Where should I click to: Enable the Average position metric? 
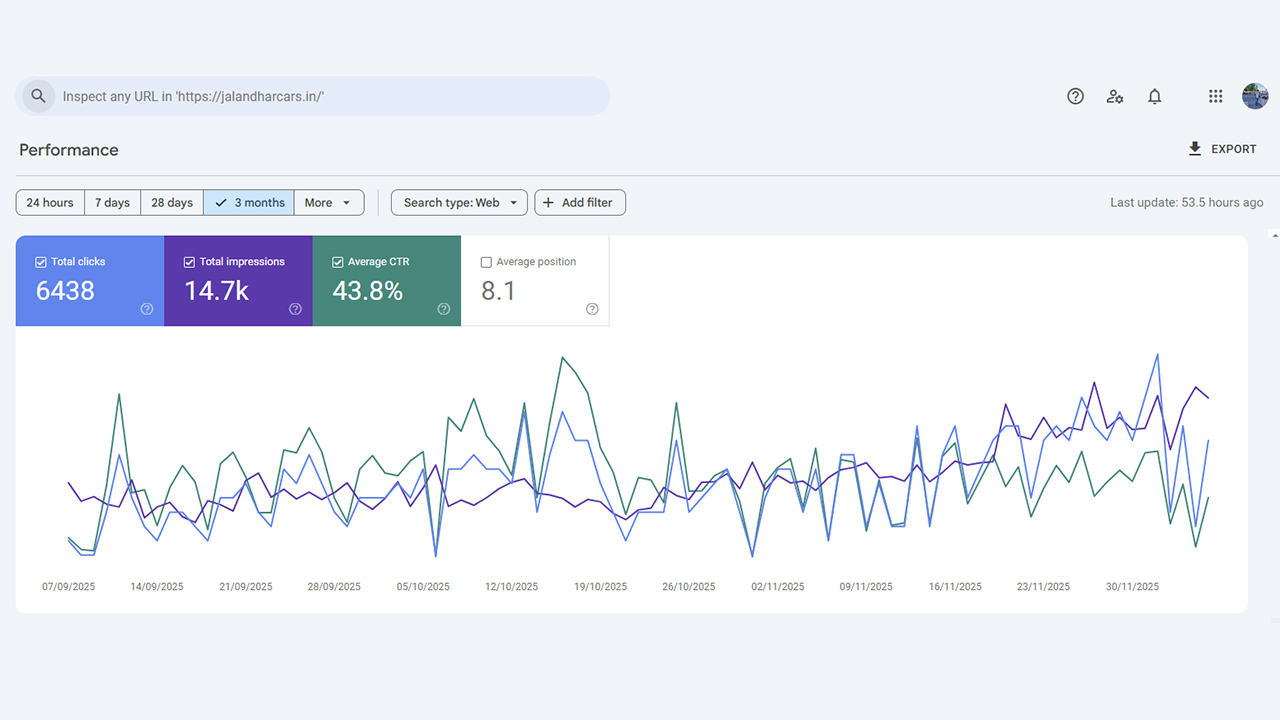[x=486, y=262]
